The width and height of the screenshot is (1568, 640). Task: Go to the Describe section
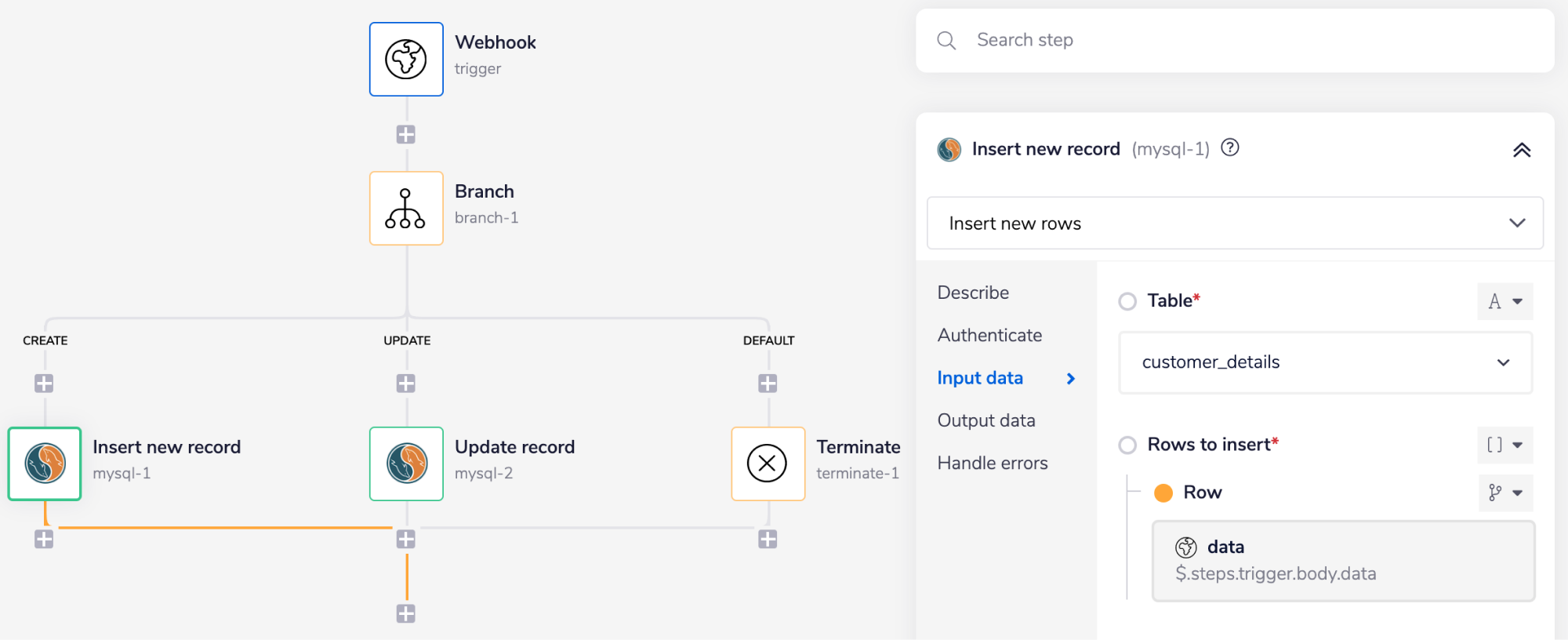tap(973, 293)
